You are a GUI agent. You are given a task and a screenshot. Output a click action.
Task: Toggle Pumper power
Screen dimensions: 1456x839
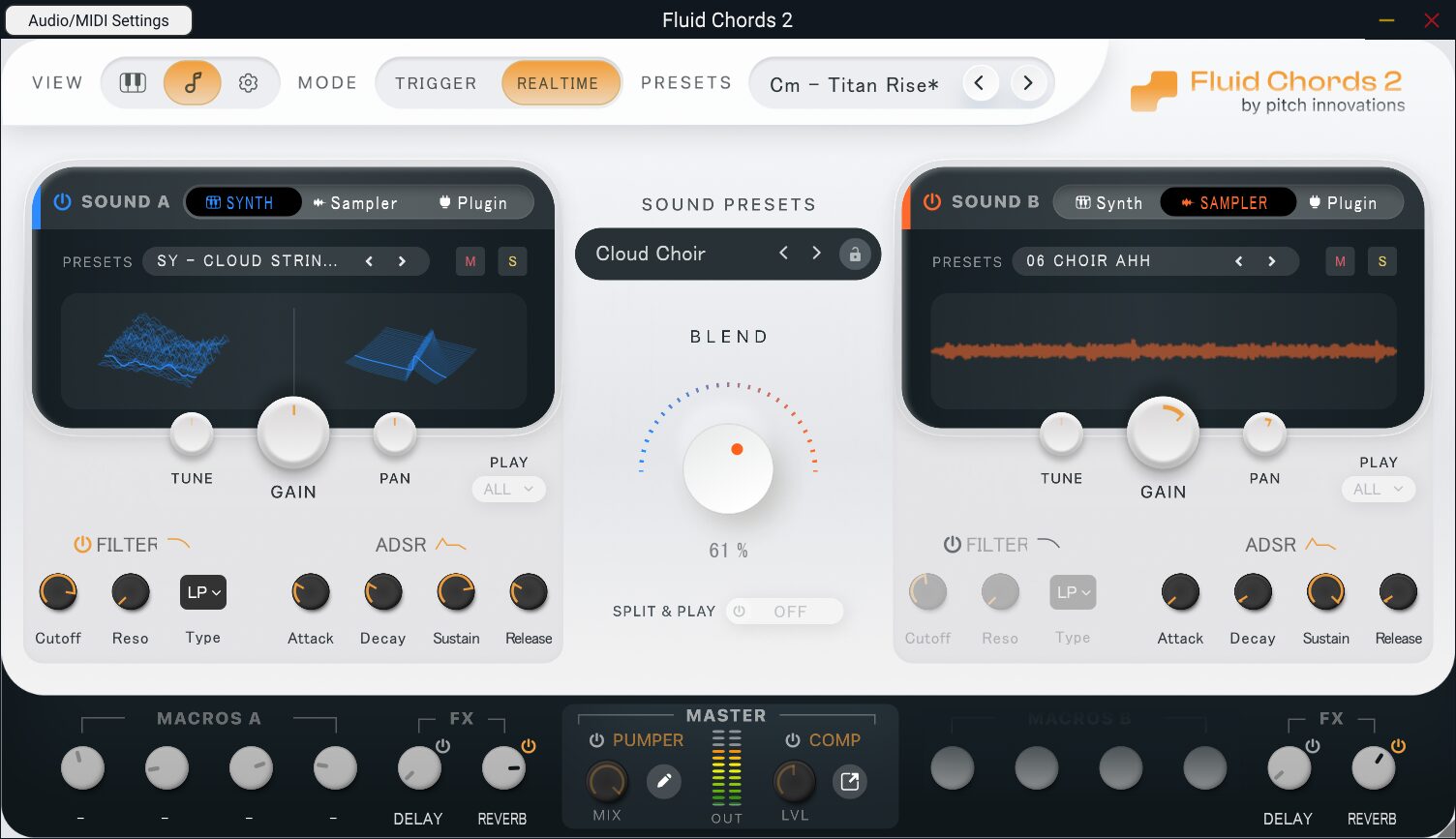coord(597,740)
